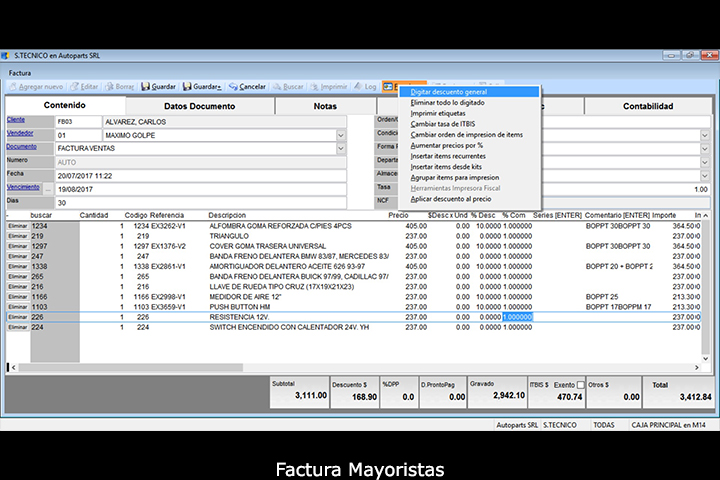The height and width of the screenshot is (480, 720).
Task: Click the Editar toolbar icon
Action: click(x=73, y=87)
